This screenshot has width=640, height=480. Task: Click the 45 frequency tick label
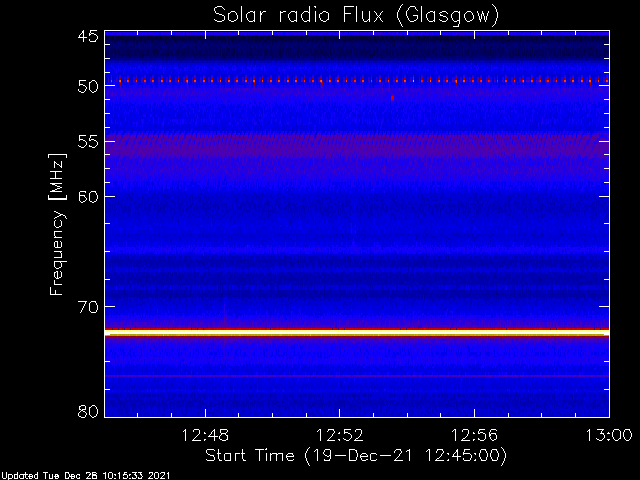tap(88, 36)
